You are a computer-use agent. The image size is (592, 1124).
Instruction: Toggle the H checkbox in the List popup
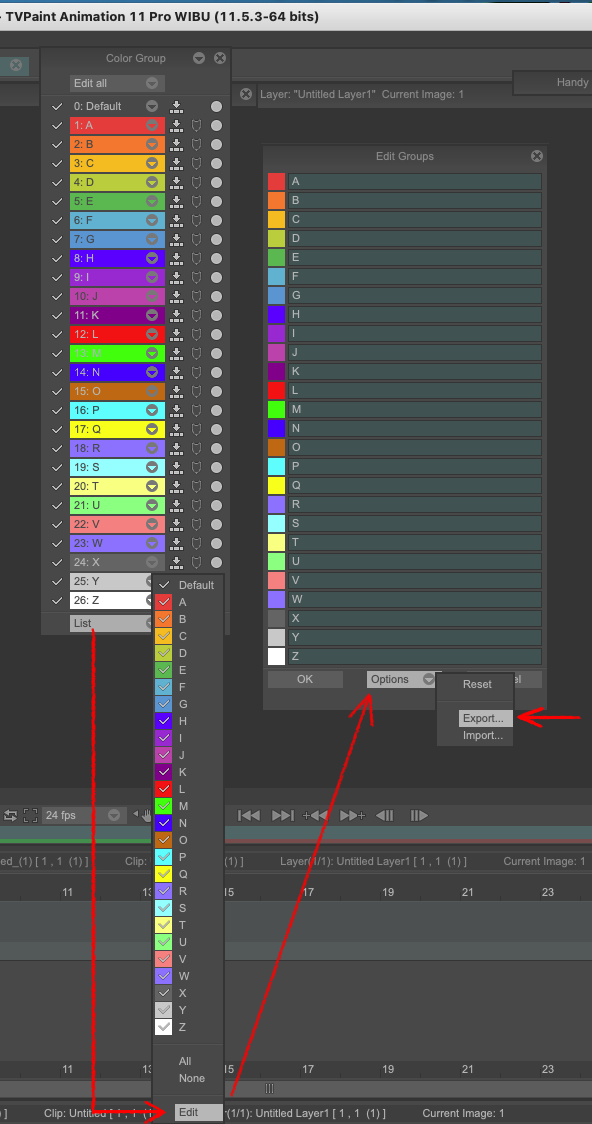pyautogui.click(x=164, y=720)
